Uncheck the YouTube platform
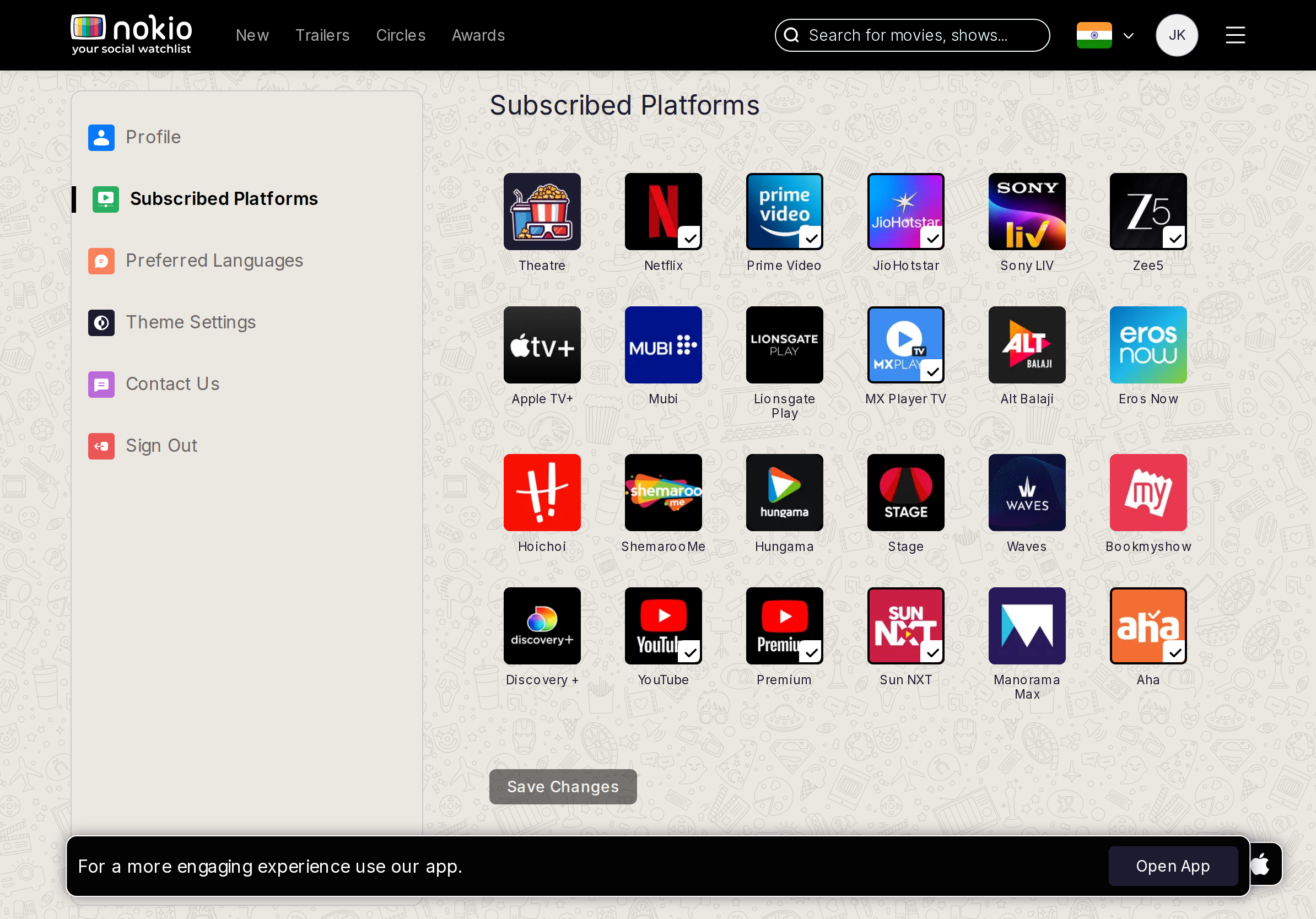 point(663,626)
